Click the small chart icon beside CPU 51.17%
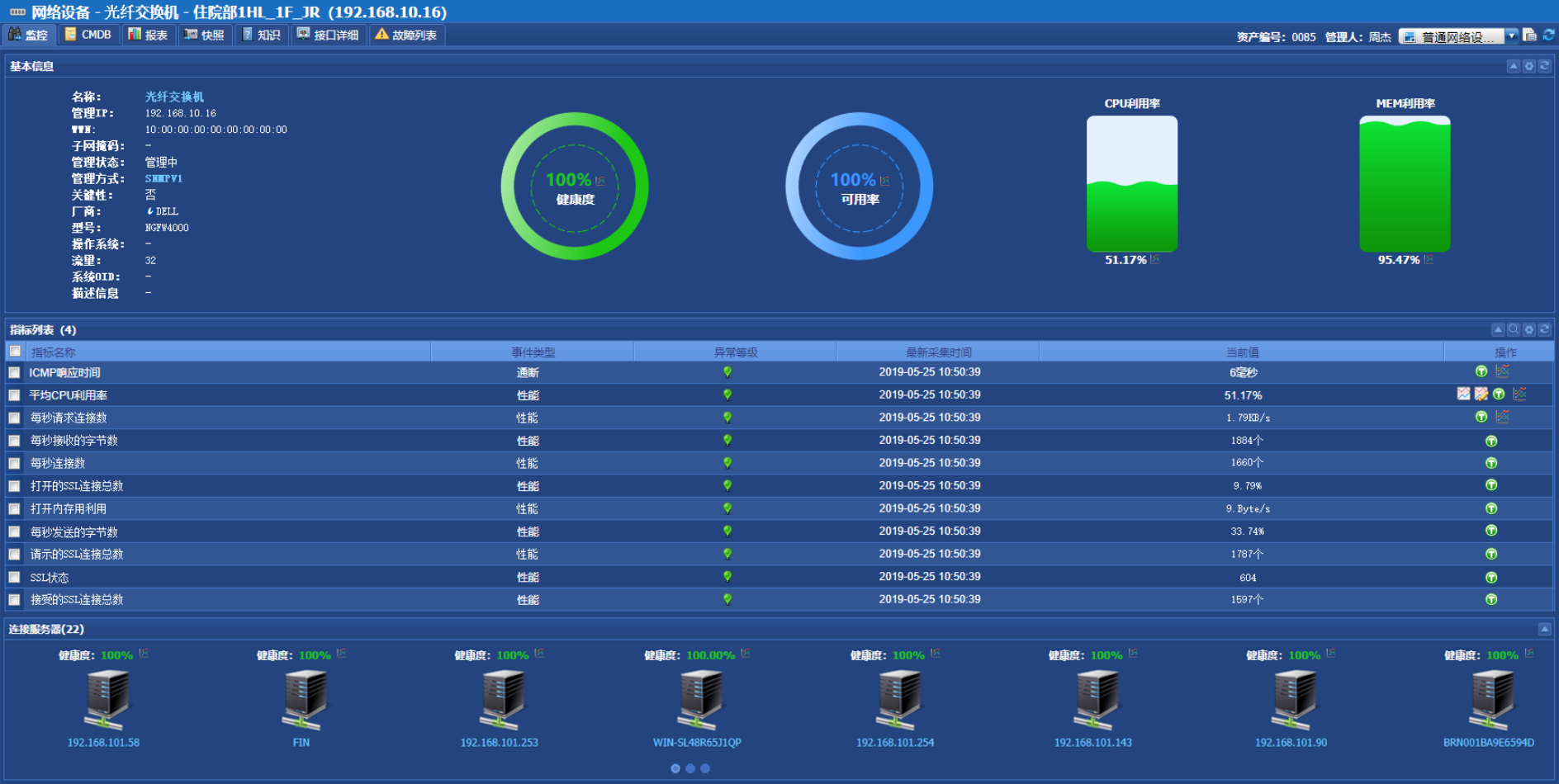 (1154, 259)
